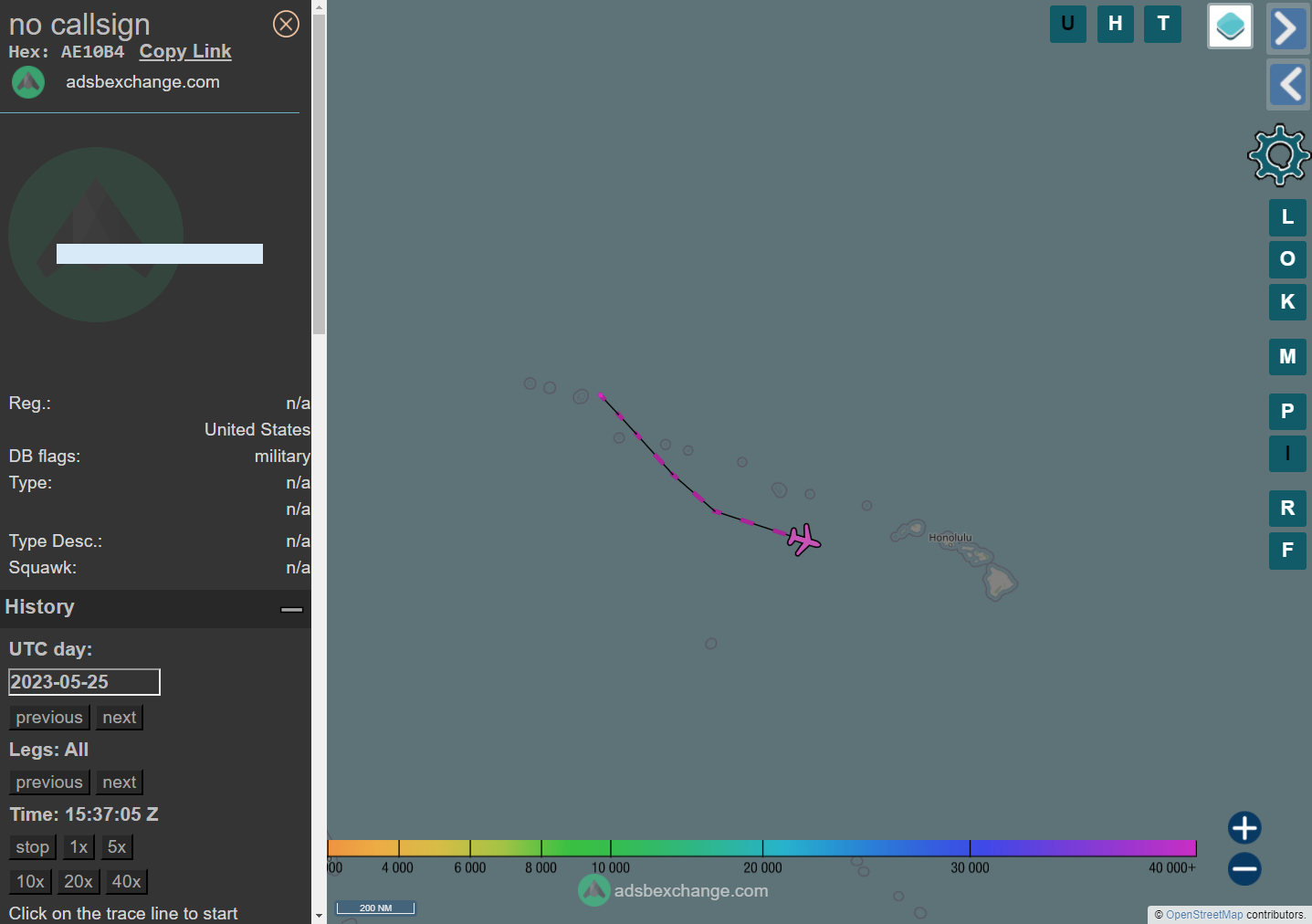Click the 'military' DB flags value
This screenshot has height=924, width=1312.
click(282, 457)
